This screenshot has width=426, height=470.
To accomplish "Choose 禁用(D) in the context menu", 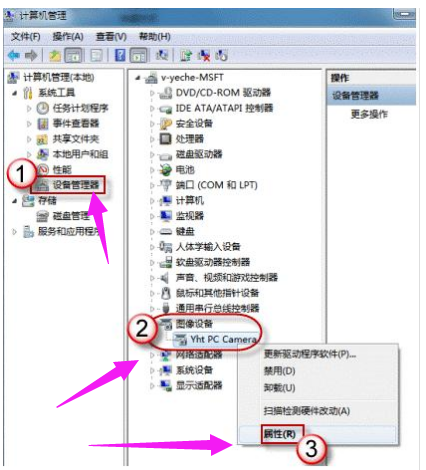I will coord(279,371).
